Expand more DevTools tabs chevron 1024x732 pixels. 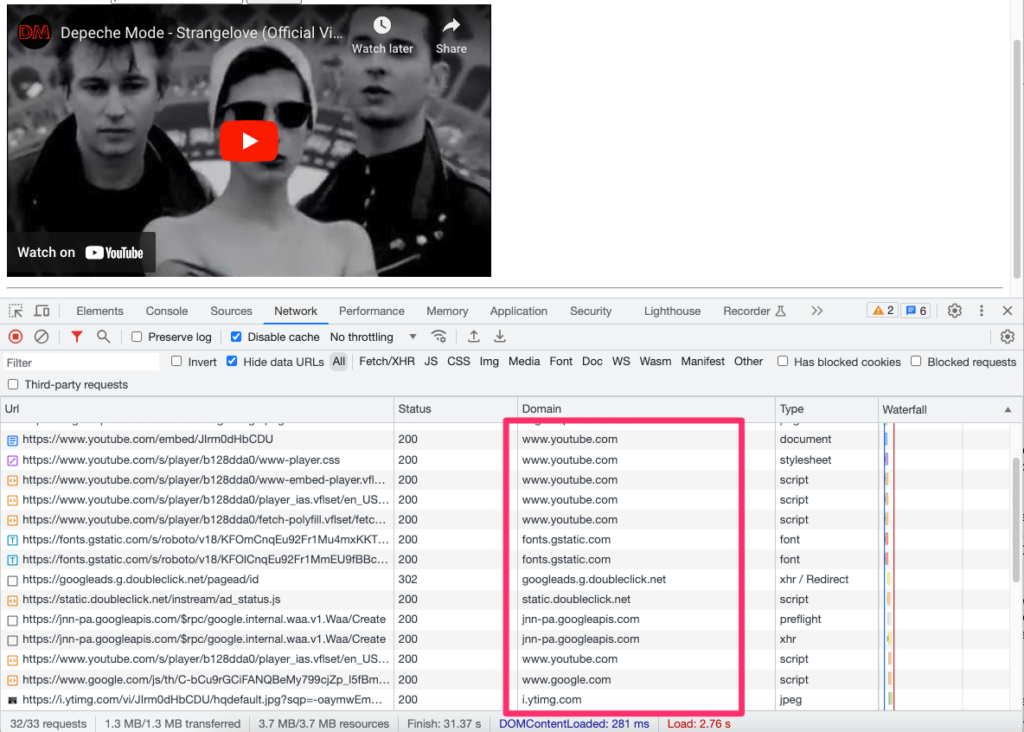tap(817, 311)
